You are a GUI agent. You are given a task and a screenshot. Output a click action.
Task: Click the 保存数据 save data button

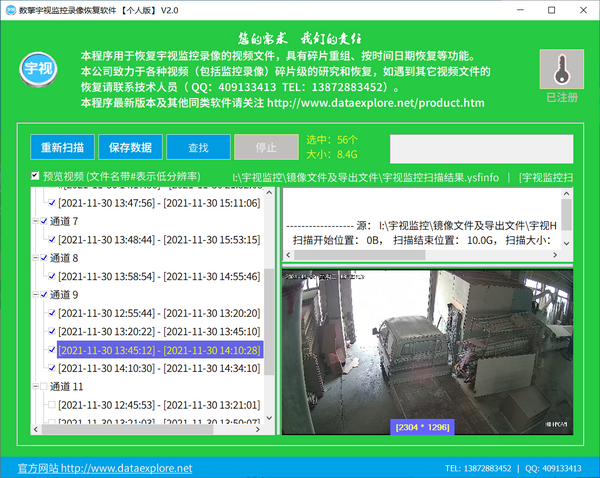(x=130, y=147)
